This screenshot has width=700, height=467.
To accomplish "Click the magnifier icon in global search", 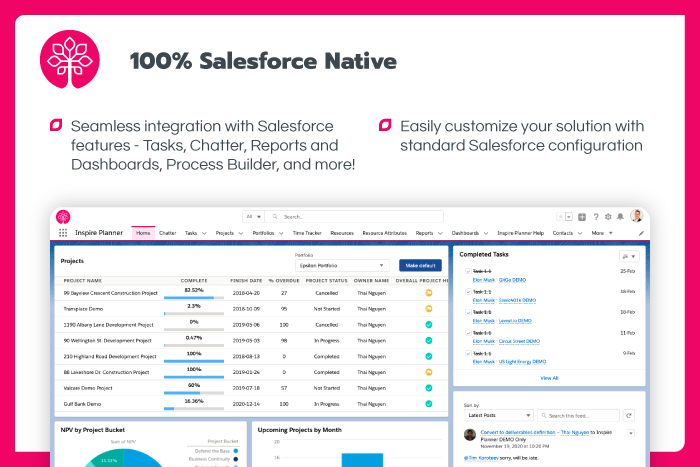I will click(x=275, y=217).
